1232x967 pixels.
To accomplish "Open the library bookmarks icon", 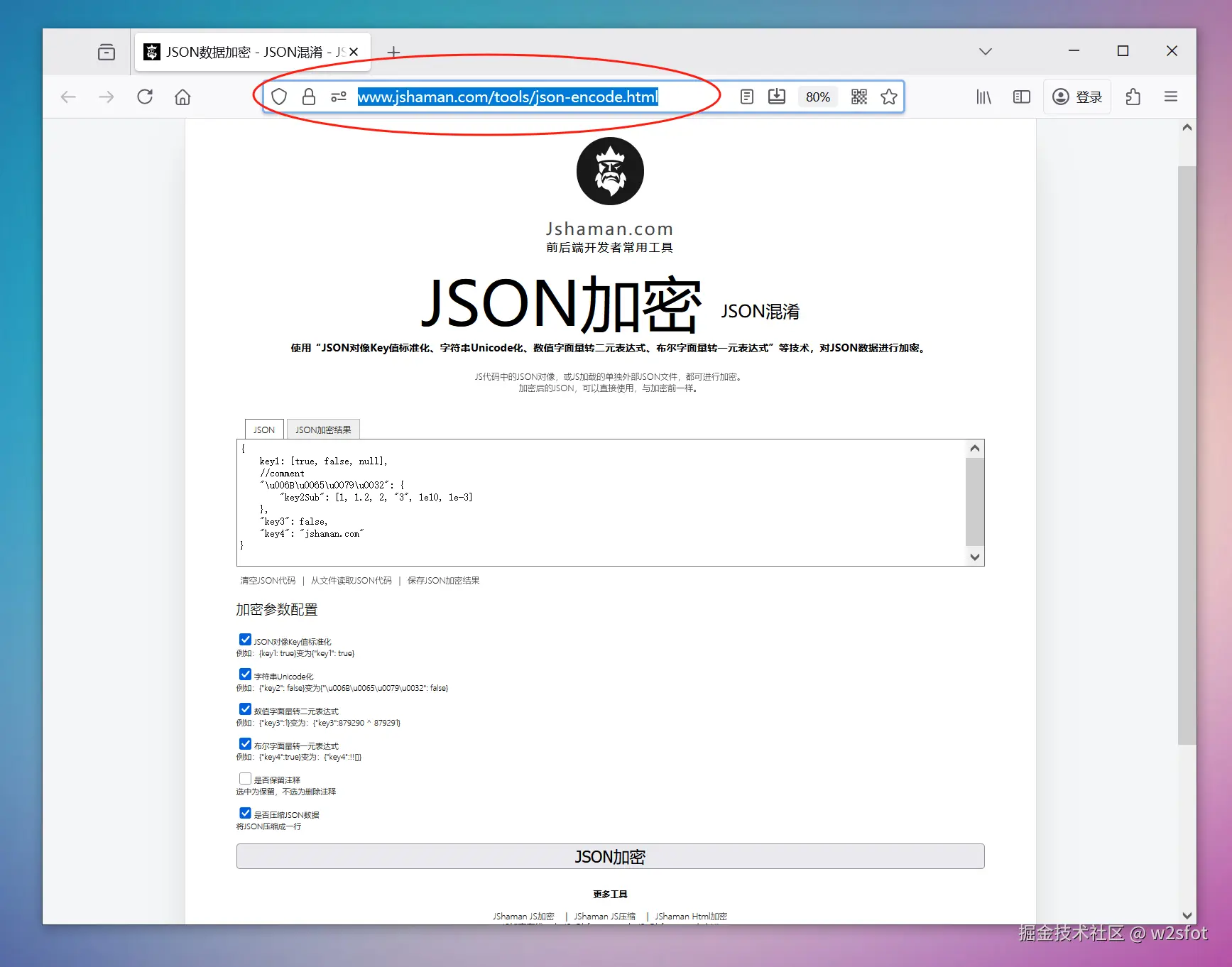I will tap(983, 97).
